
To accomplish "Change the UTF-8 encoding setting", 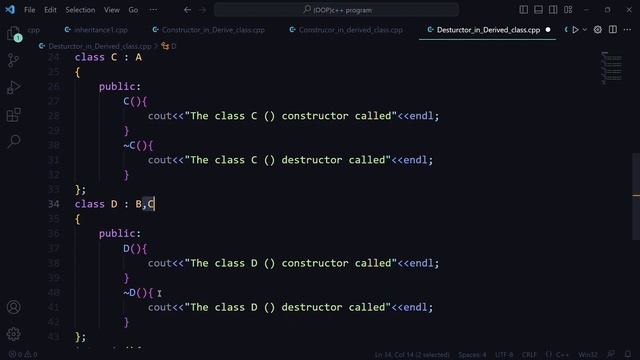I will tap(504, 355).
